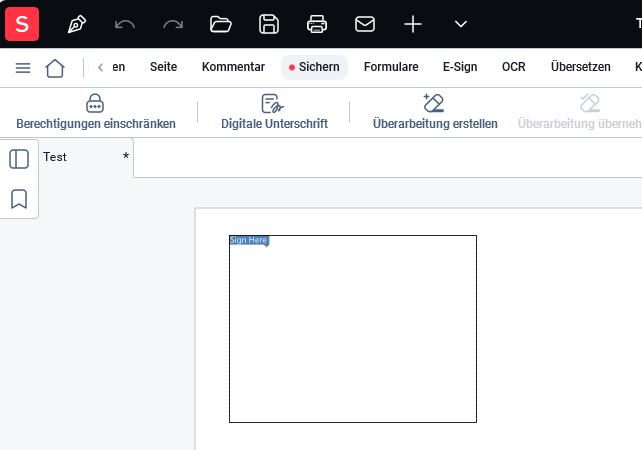The width and height of the screenshot is (642, 450).
Task: Open the Seite tab
Action: point(163,67)
